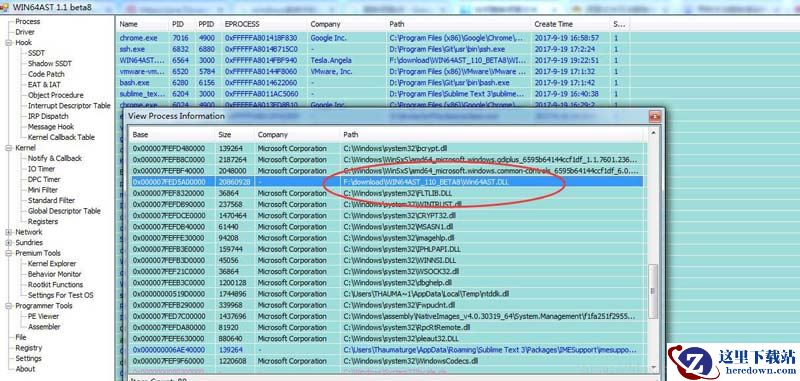This screenshot has width=800, height=381.
Task: Collapse the Kernel tree node
Action: 9,148
